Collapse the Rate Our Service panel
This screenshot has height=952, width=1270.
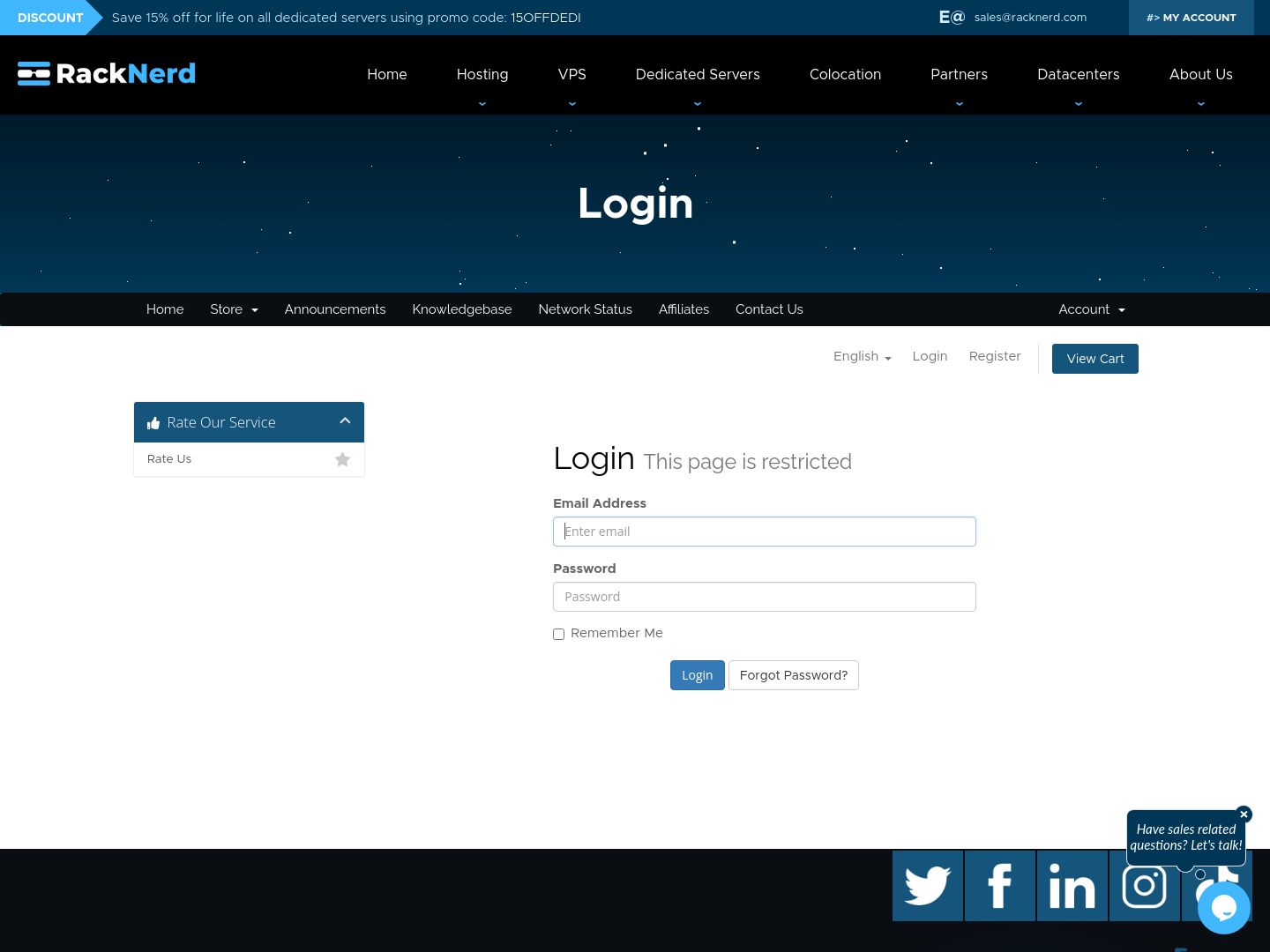click(x=345, y=421)
